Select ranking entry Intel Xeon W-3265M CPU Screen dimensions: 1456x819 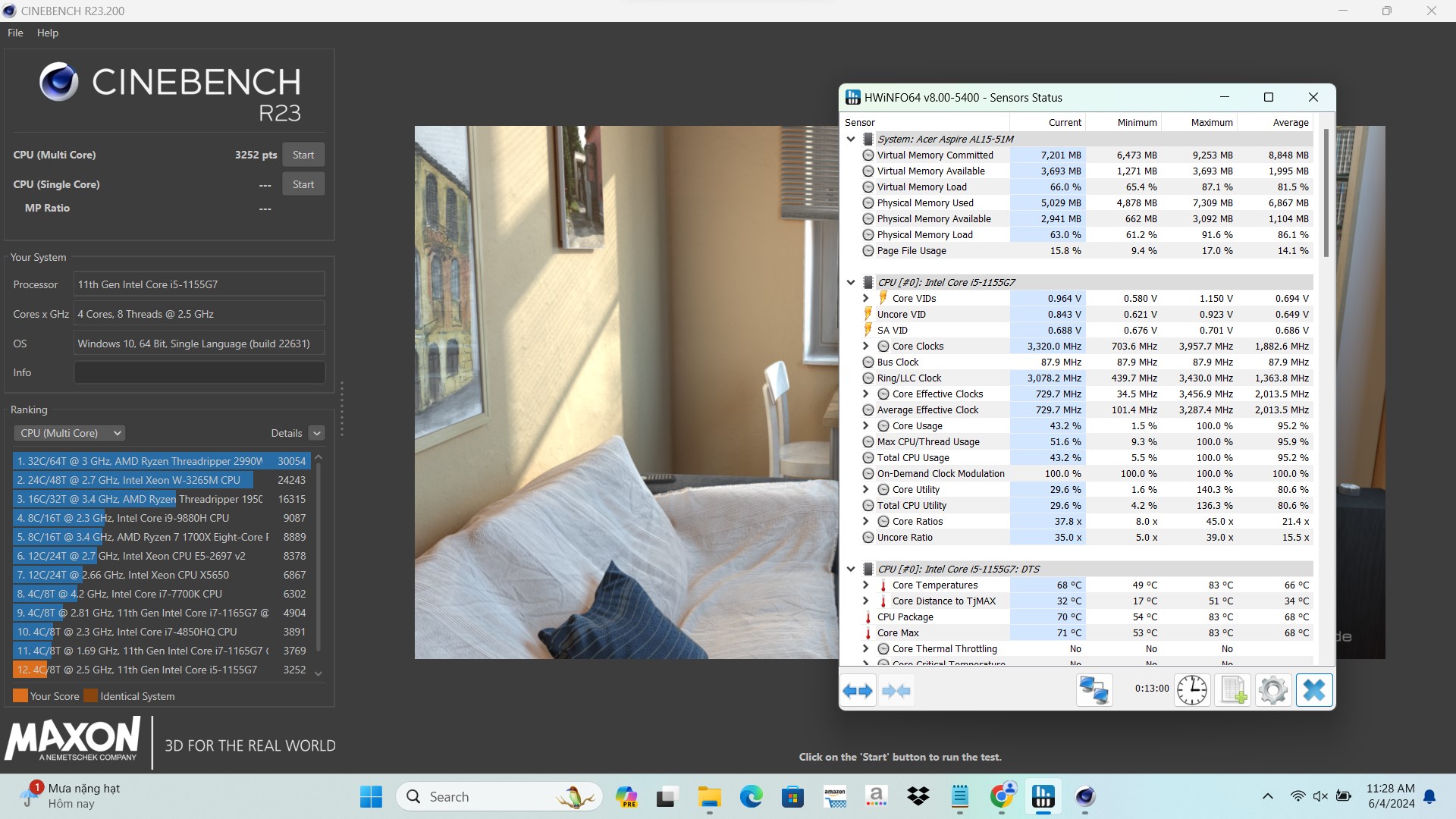pyautogui.click(x=162, y=480)
